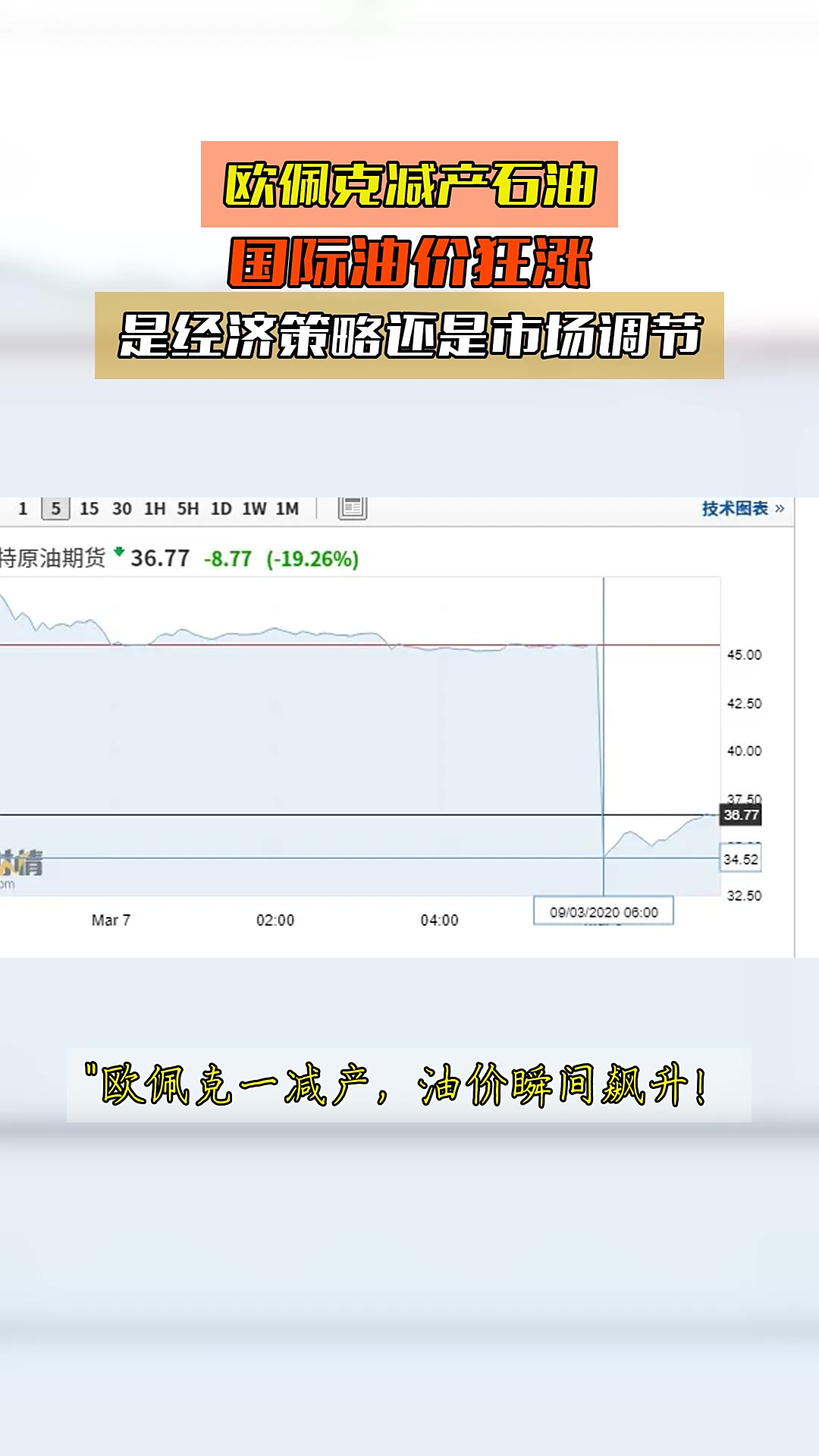The width and height of the screenshot is (819, 1456).
Task: Choose the 5H interval
Action: [188, 509]
